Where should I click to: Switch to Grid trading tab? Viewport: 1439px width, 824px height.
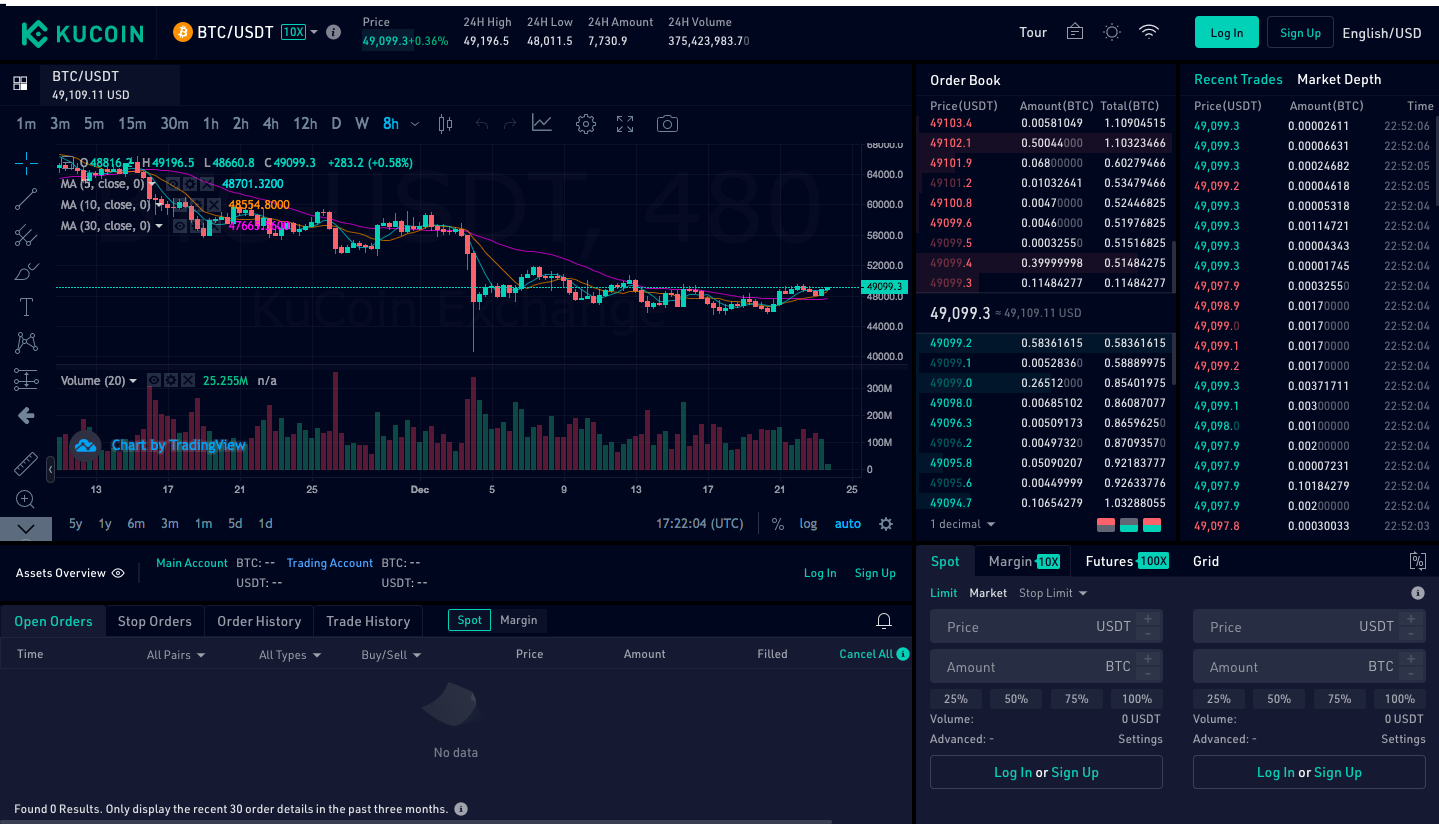tap(1206, 561)
